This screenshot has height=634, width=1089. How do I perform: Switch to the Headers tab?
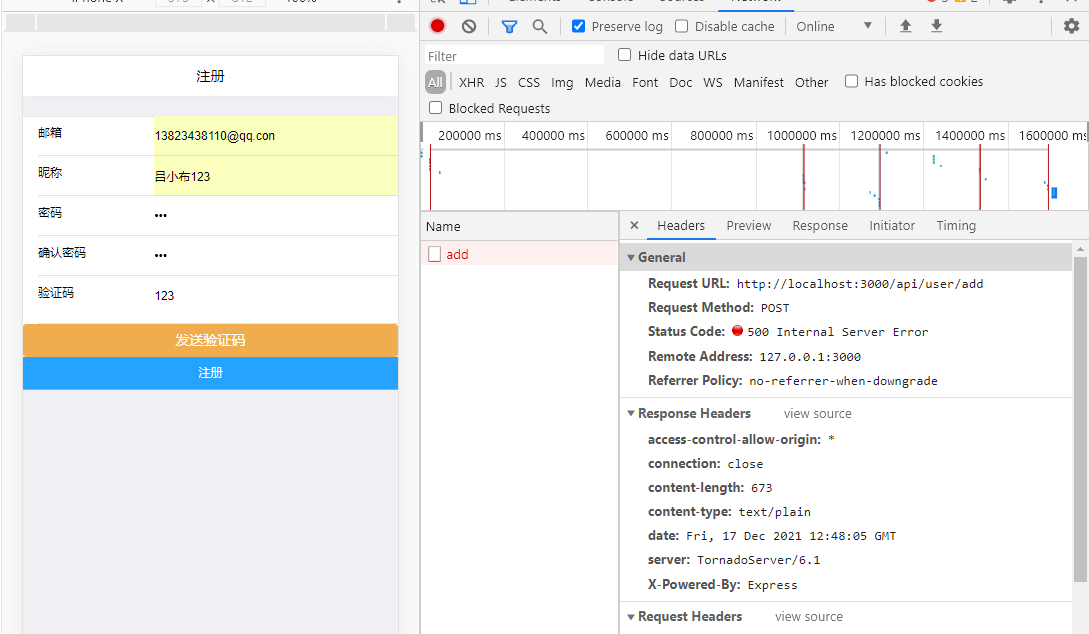pyautogui.click(x=681, y=226)
